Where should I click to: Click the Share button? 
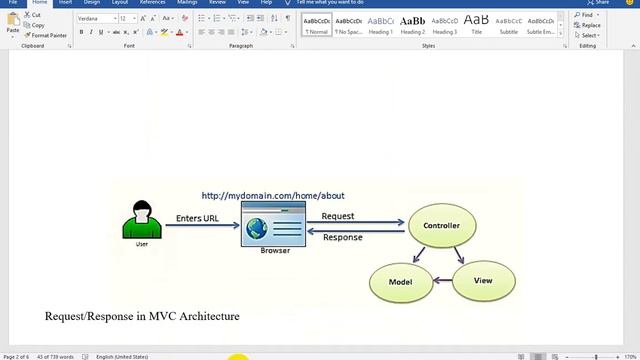pos(598,2)
